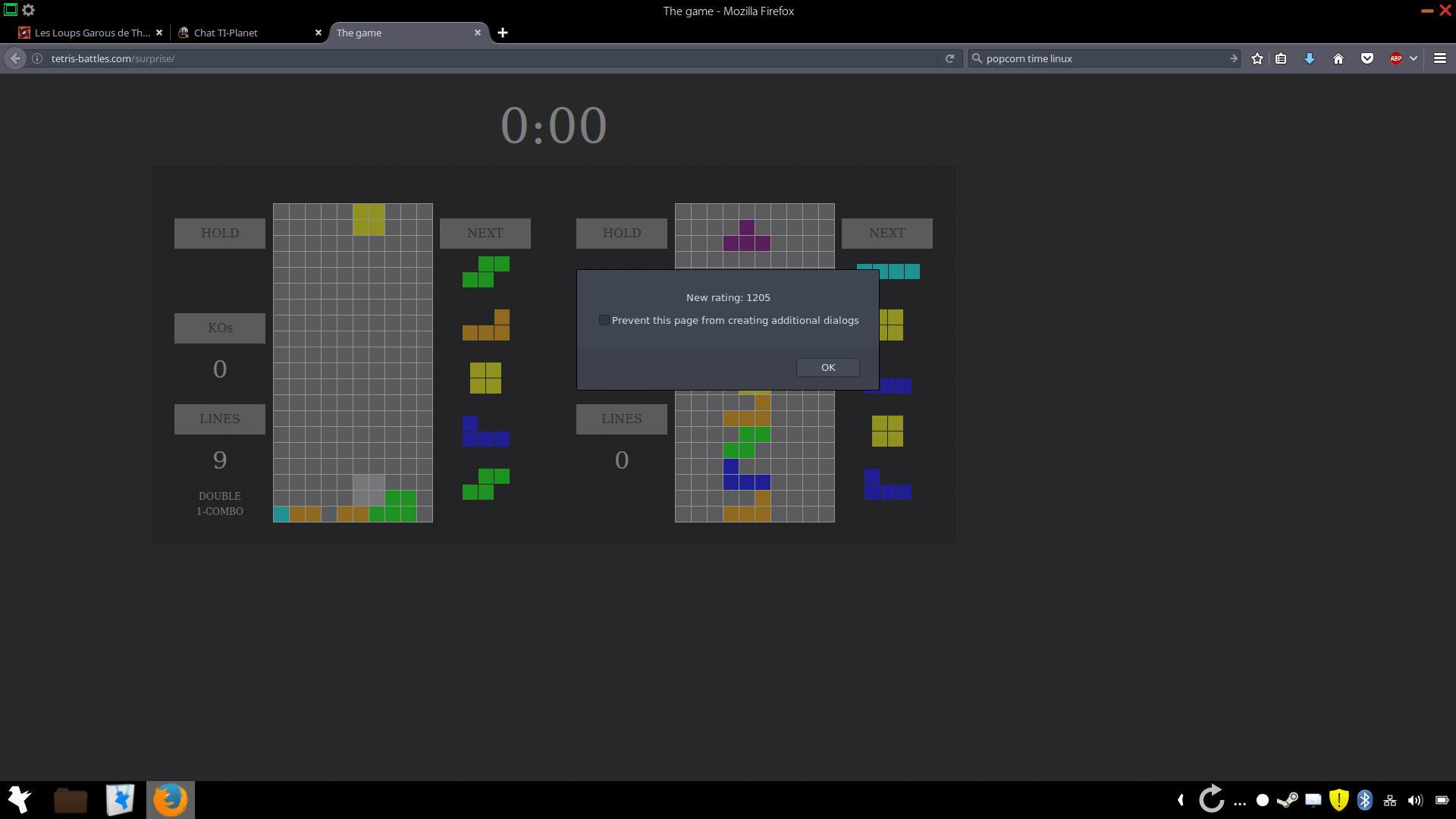Click the left orange L piece in next queue

coord(486,325)
